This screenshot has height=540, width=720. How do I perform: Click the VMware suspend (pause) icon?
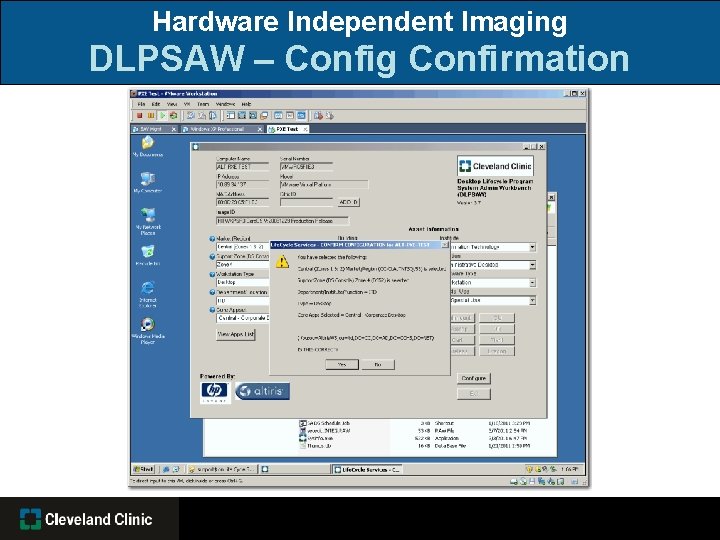151,116
